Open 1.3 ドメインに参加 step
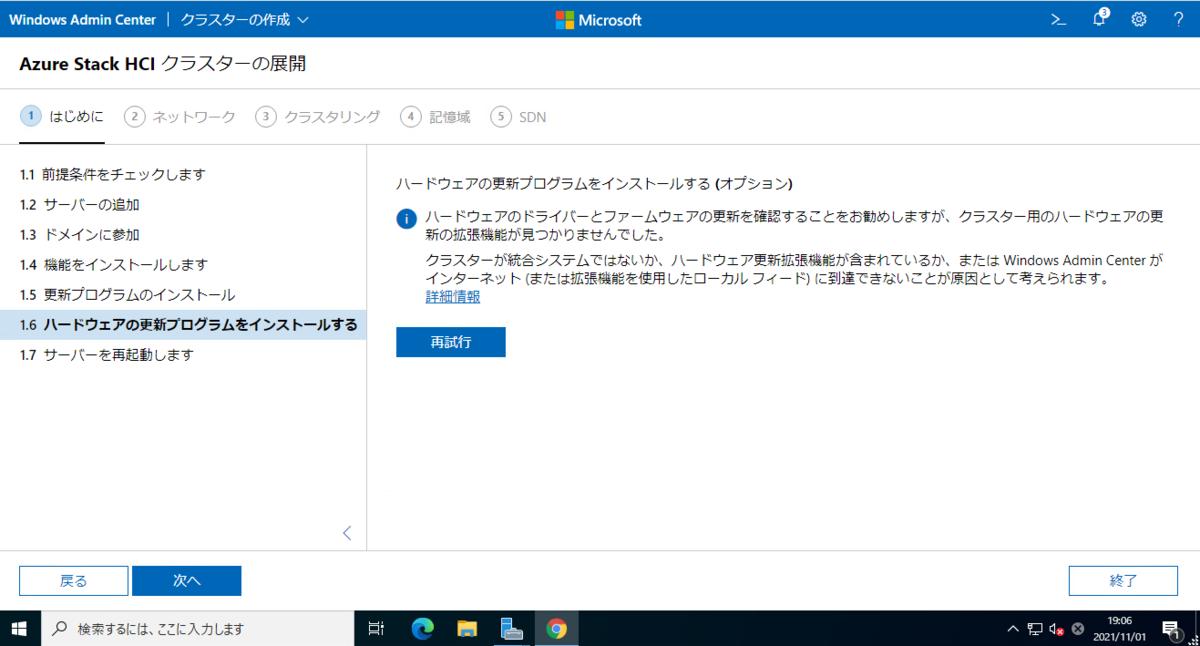 (183, 235)
